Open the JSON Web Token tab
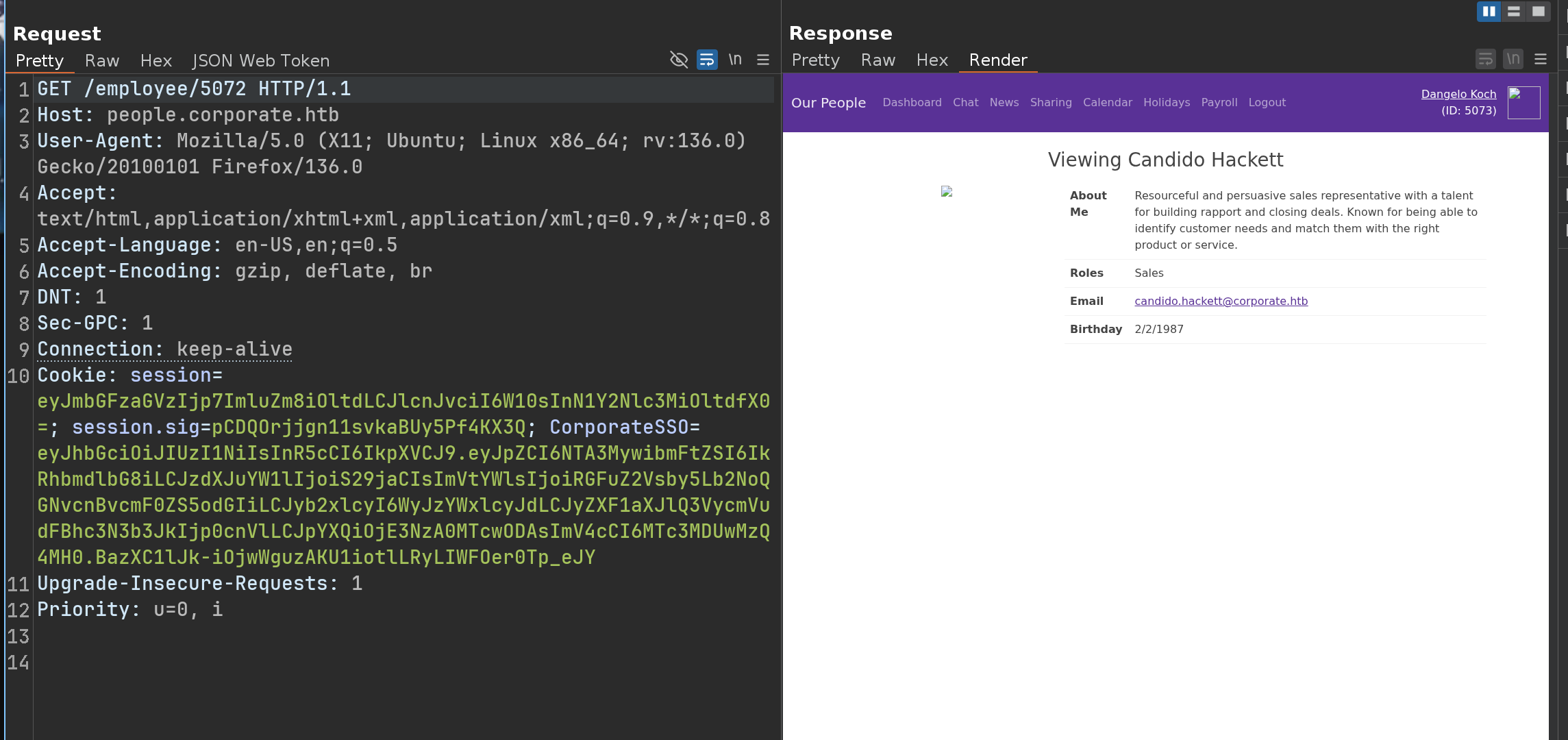The height and width of the screenshot is (740, 1568). click(260, 61)
